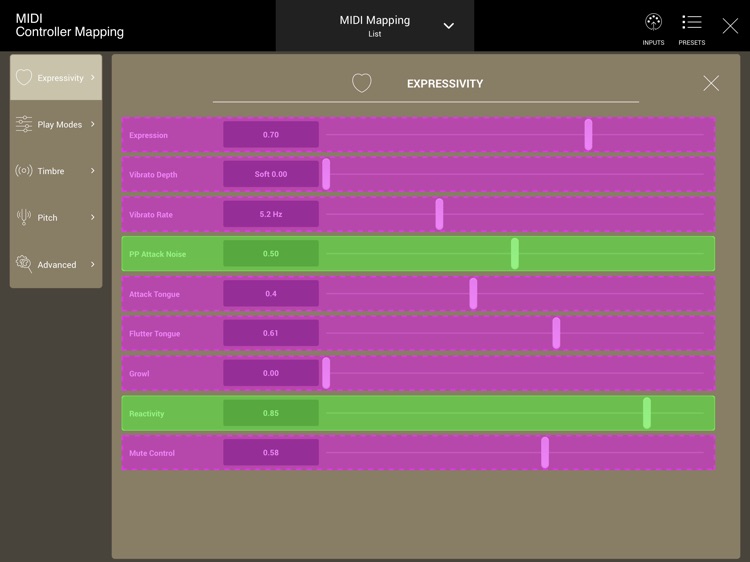
Task: Click the Timbre icon in sidebar
Action: [x=24, y=170]
